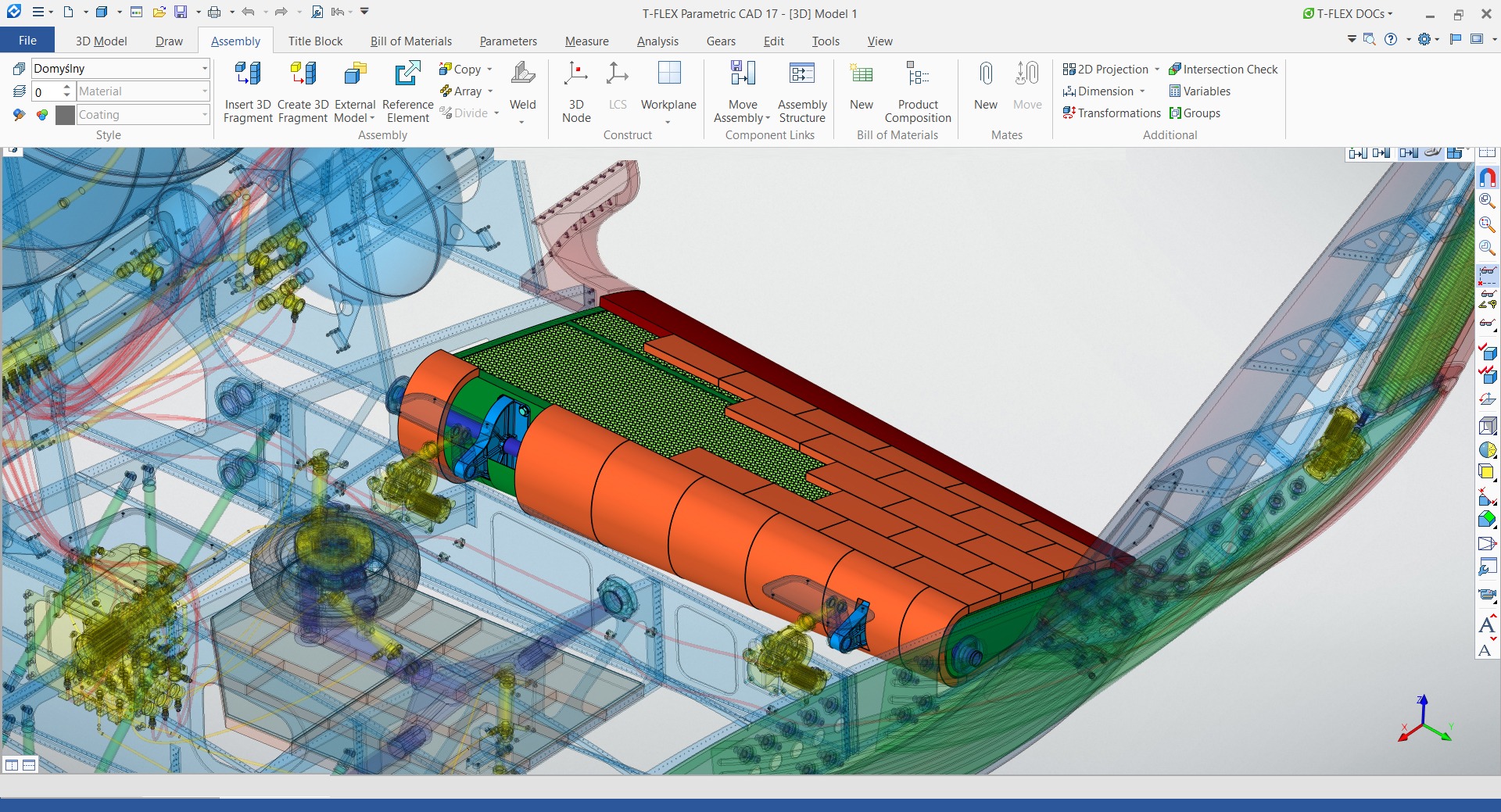1501x812 pixels.
Task: Click the gray color swatch in Style
Action: (66, 115)
